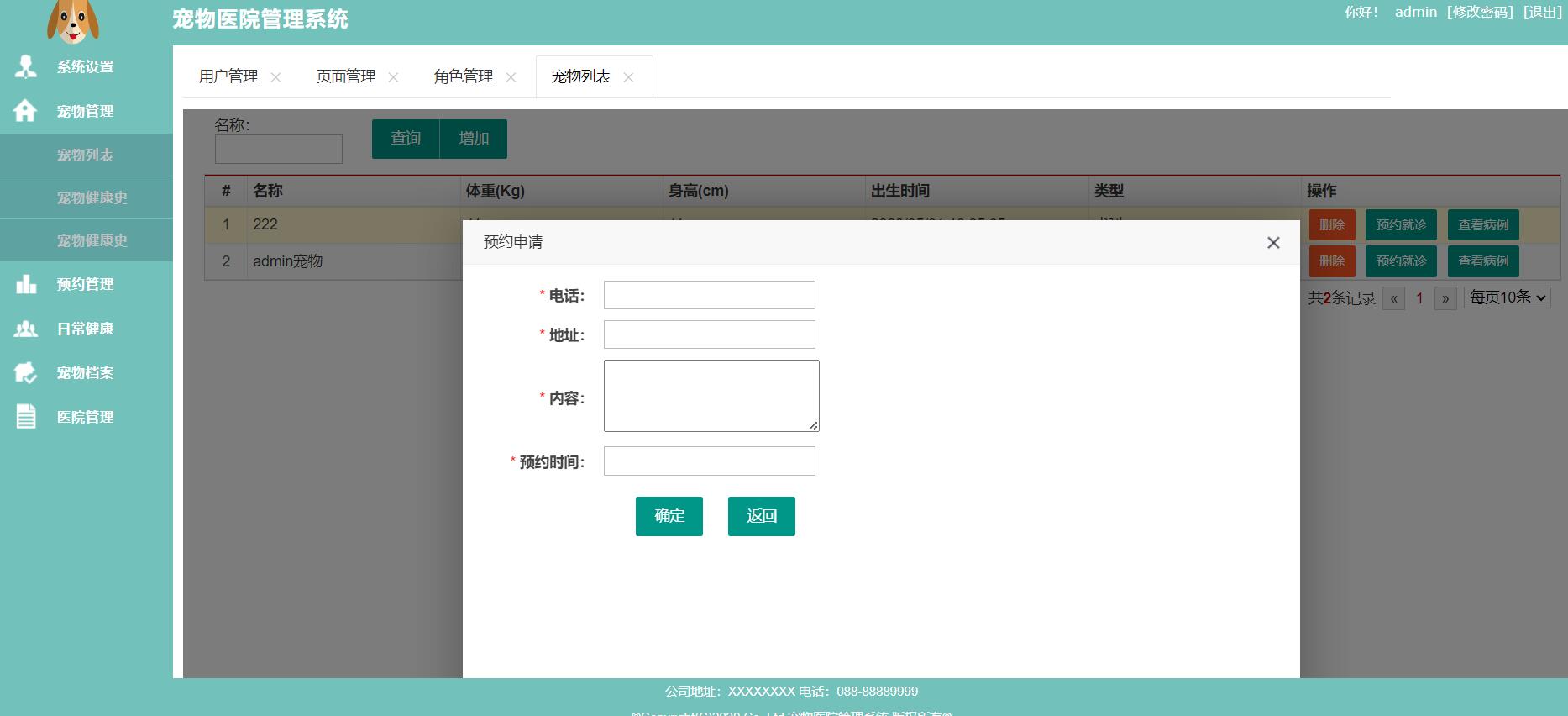Click the 查询 search button

tap(406, 139)
